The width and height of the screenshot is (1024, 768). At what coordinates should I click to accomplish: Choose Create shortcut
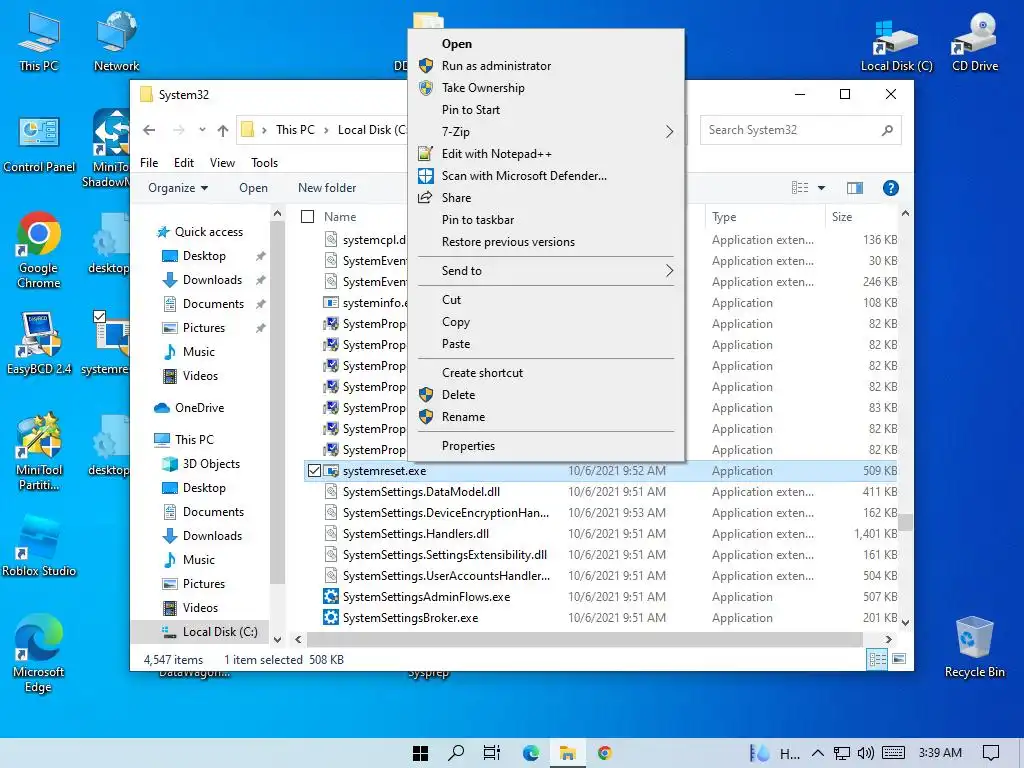tap(482, 372)
